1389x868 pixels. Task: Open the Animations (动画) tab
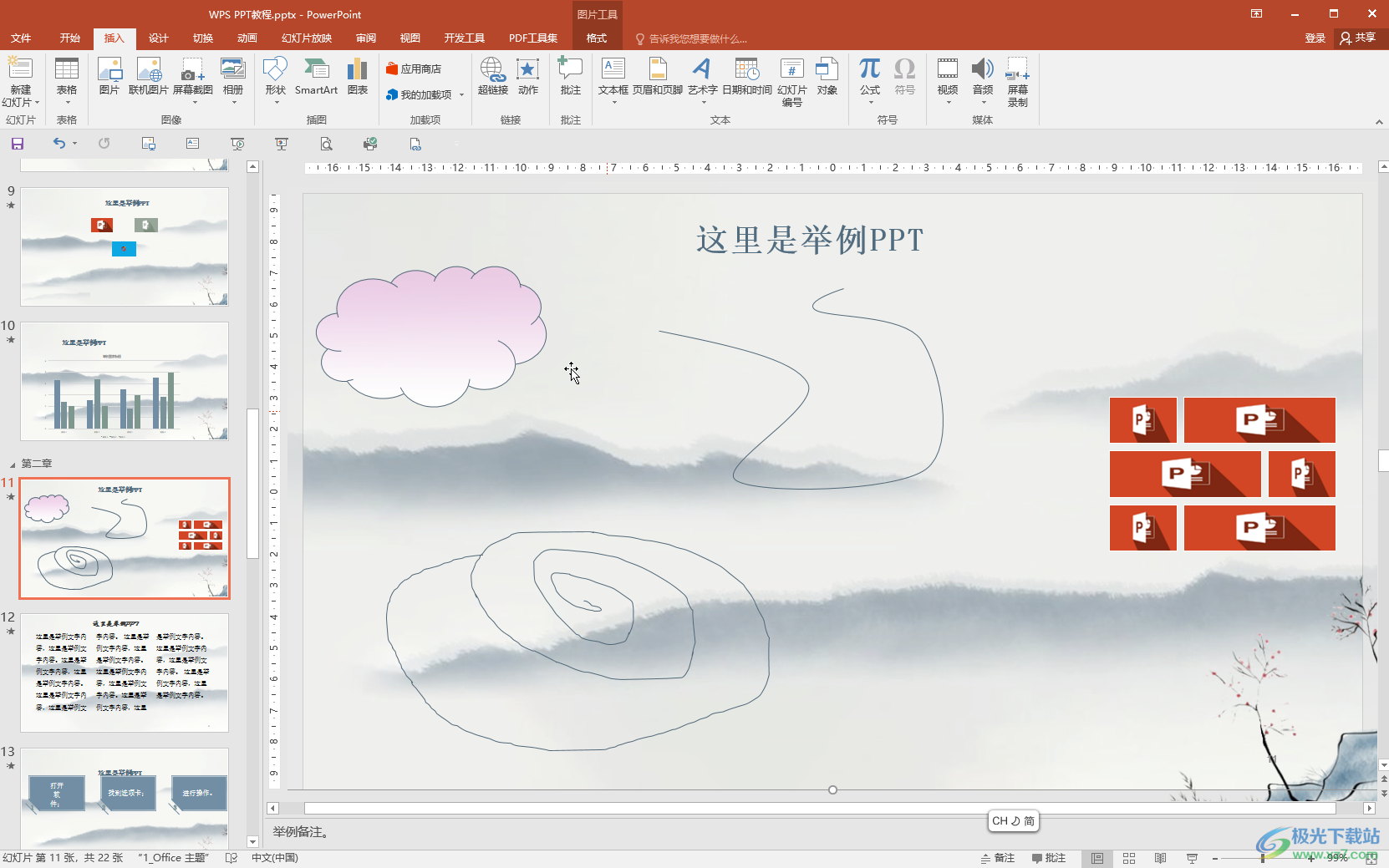(247, 38)
